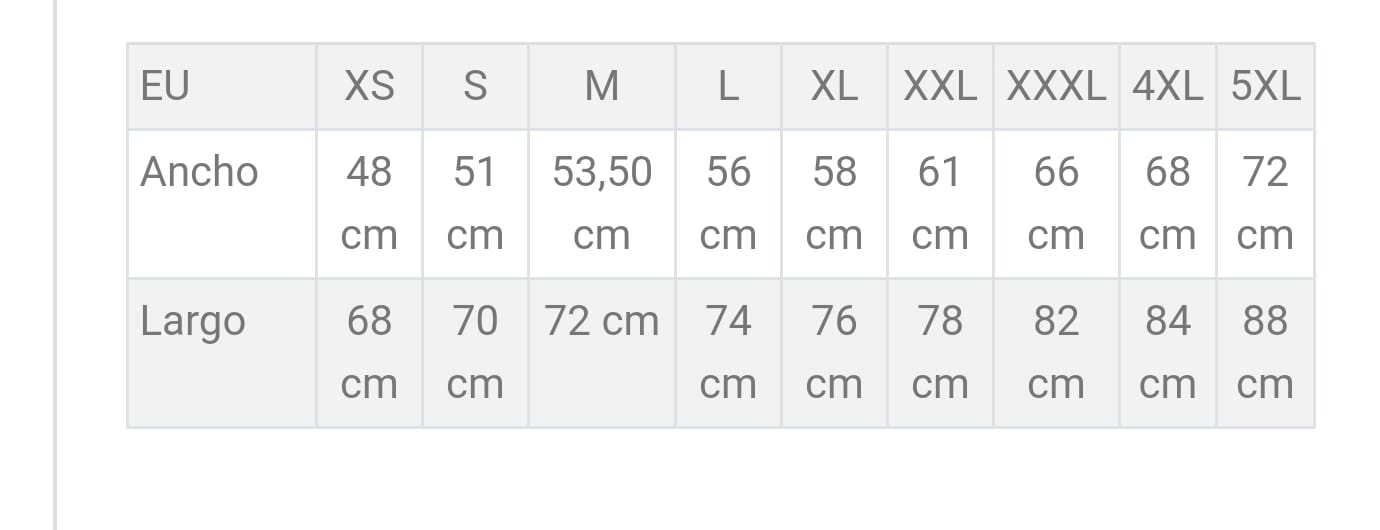The image size is (1380, 530).
Task: Click the 5XL size header cell
Action: [1265, 87]
